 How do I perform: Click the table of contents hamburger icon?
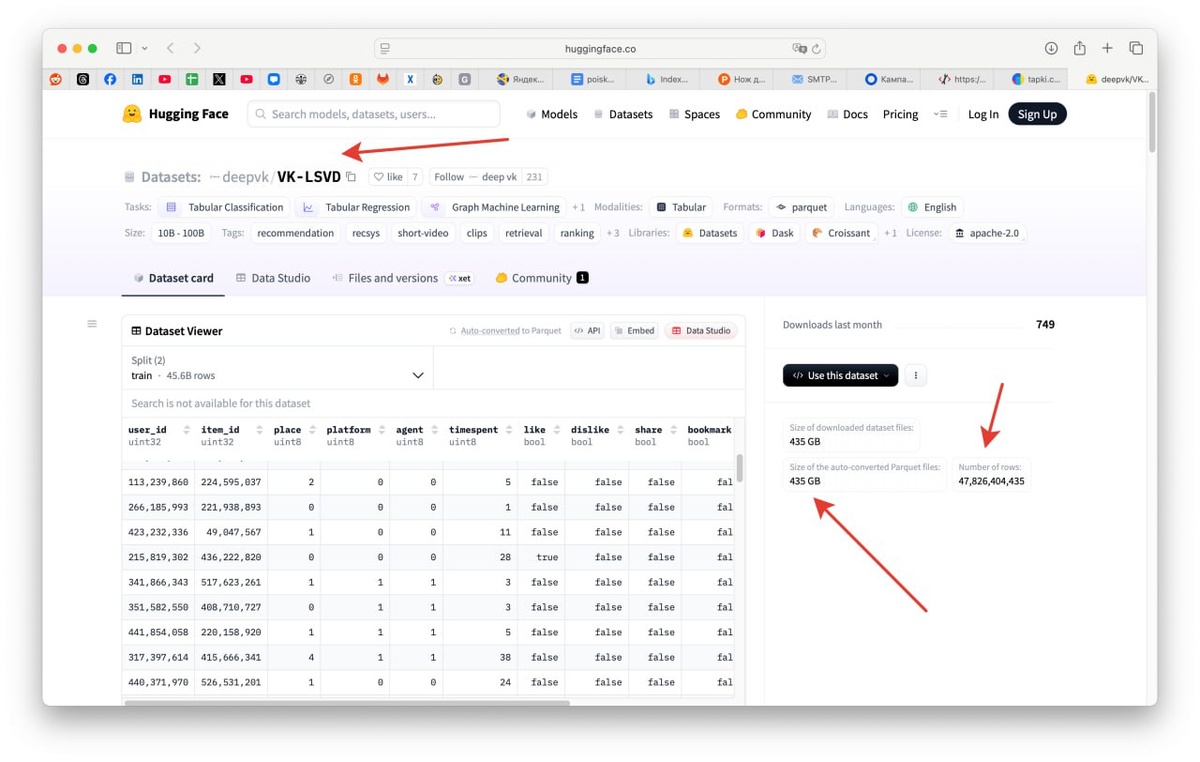click(x=92, y=324)
